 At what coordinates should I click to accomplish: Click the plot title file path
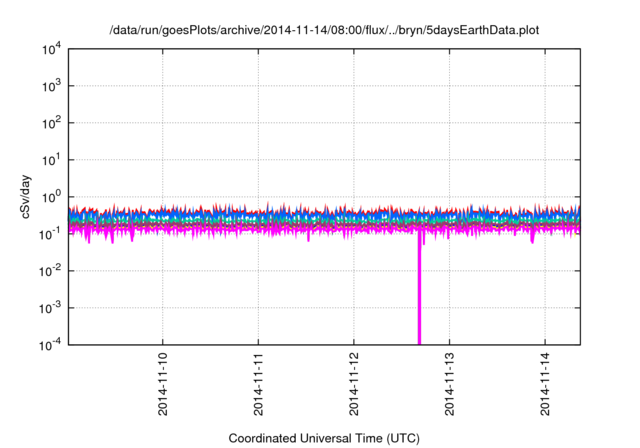tap(324, 30)
